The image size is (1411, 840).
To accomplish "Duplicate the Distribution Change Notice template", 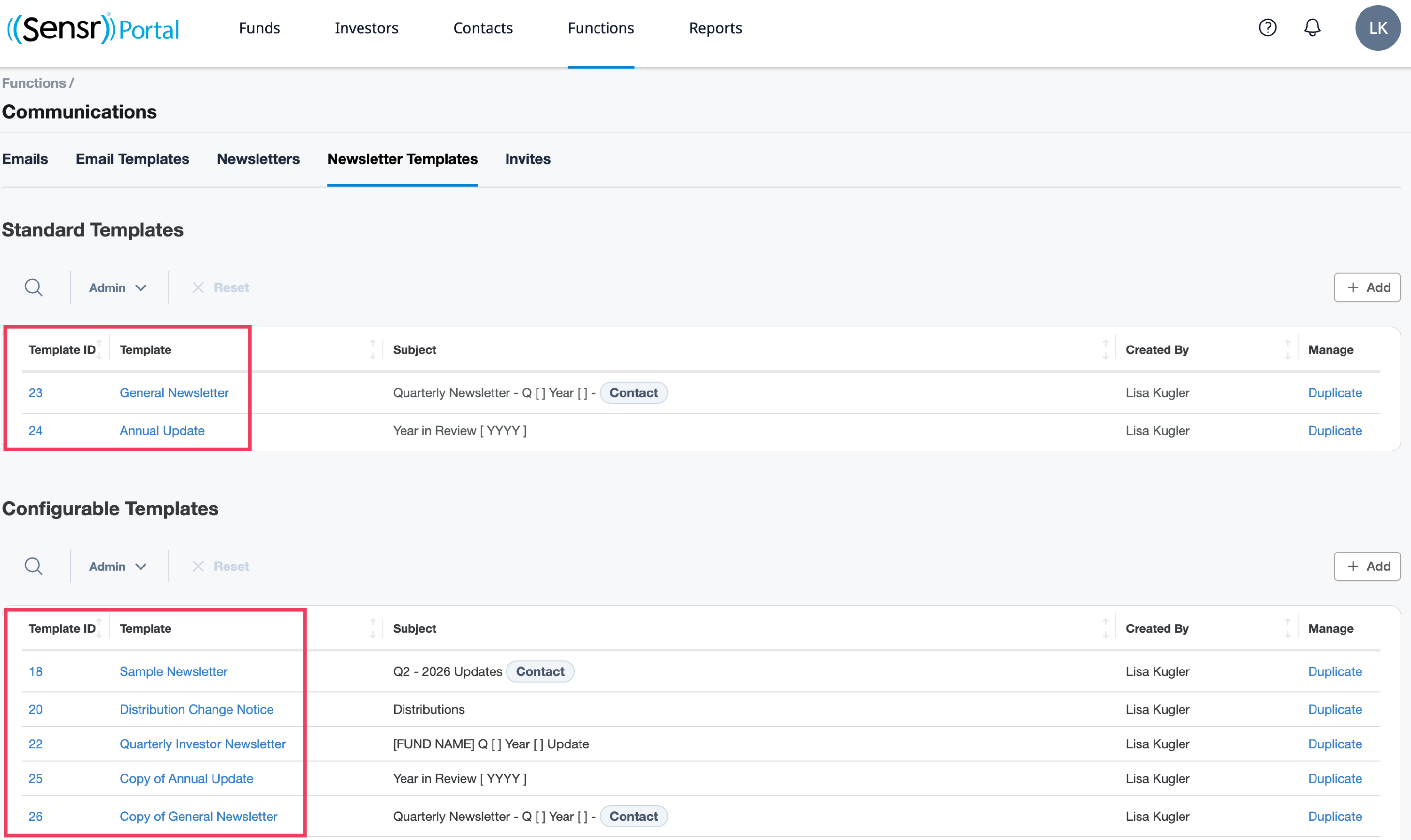I will pos(1334,709).
